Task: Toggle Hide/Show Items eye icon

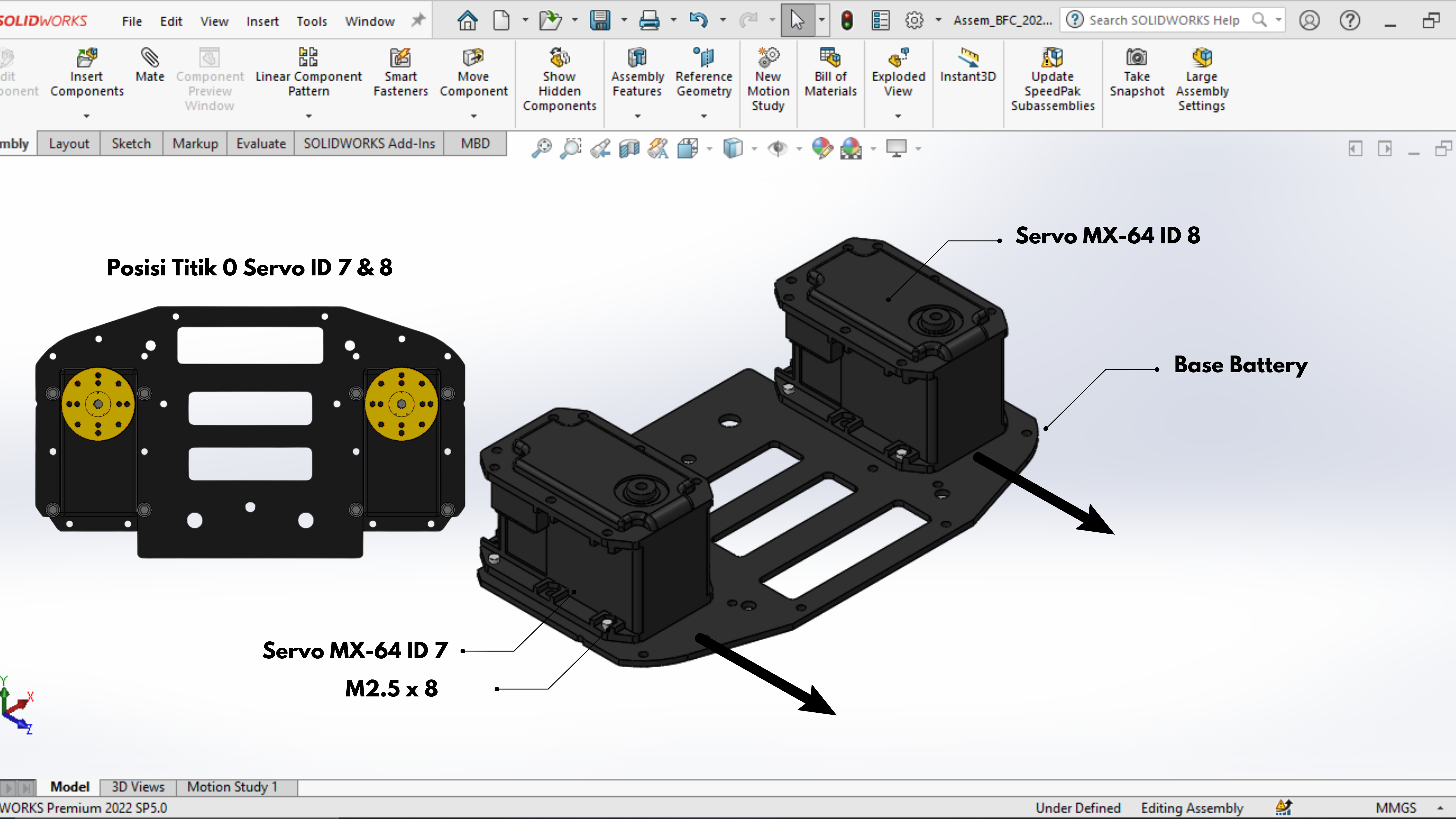Action: point(778,149)
